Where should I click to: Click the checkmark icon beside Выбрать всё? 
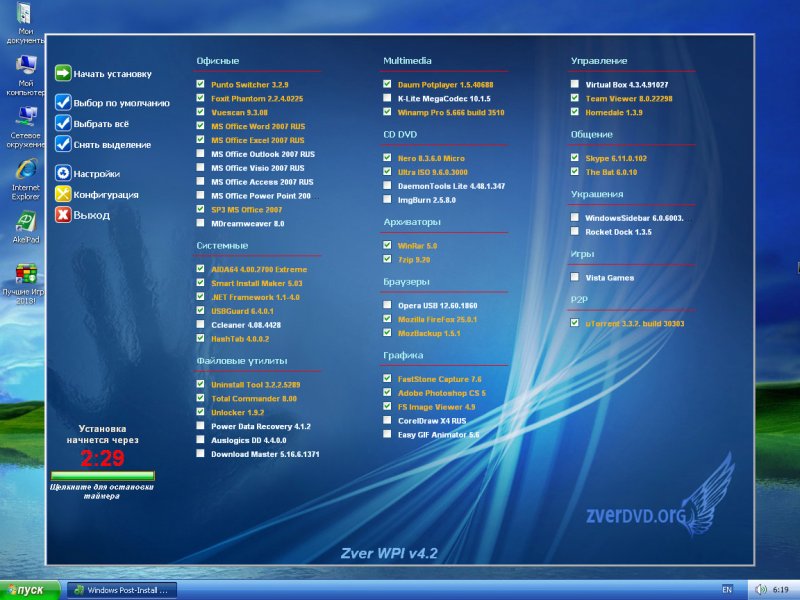(x=63, y=123)
